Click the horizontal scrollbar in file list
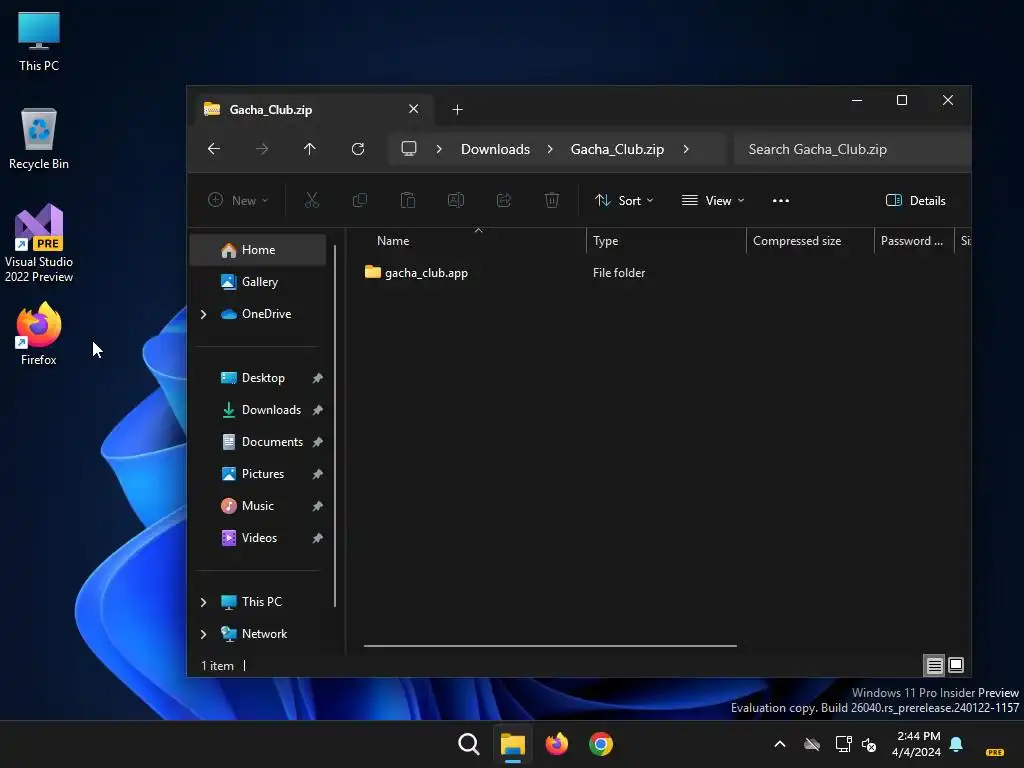 coord(550,646)
